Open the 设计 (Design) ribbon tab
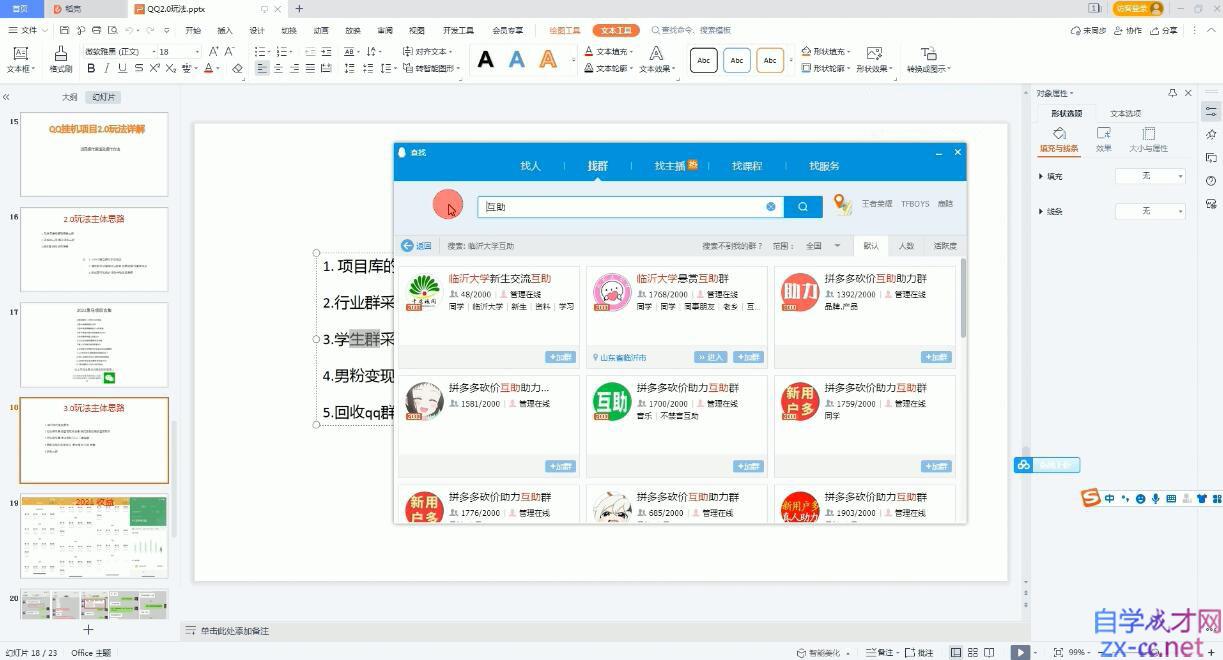Screen dimensions: 1223x660 coord(257,31)
